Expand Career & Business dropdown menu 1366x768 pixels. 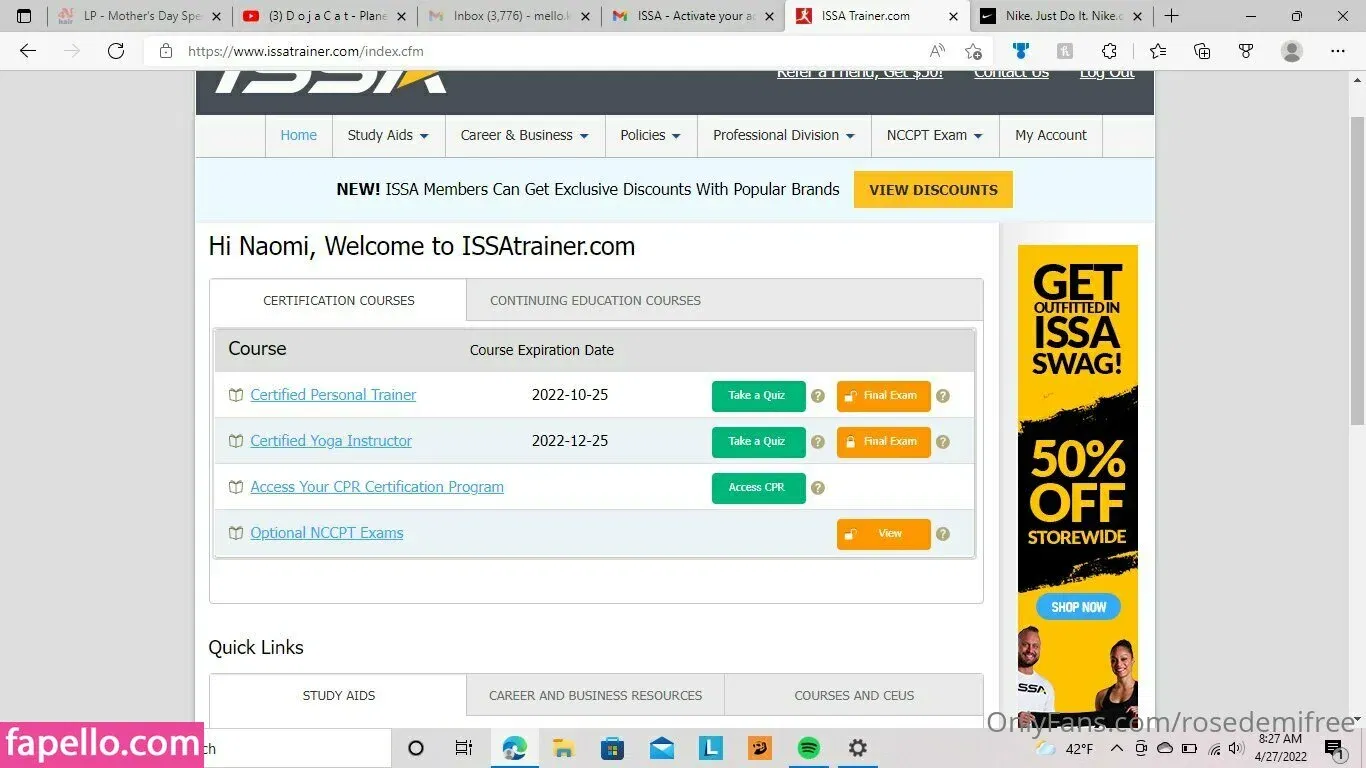coord(524,135)
